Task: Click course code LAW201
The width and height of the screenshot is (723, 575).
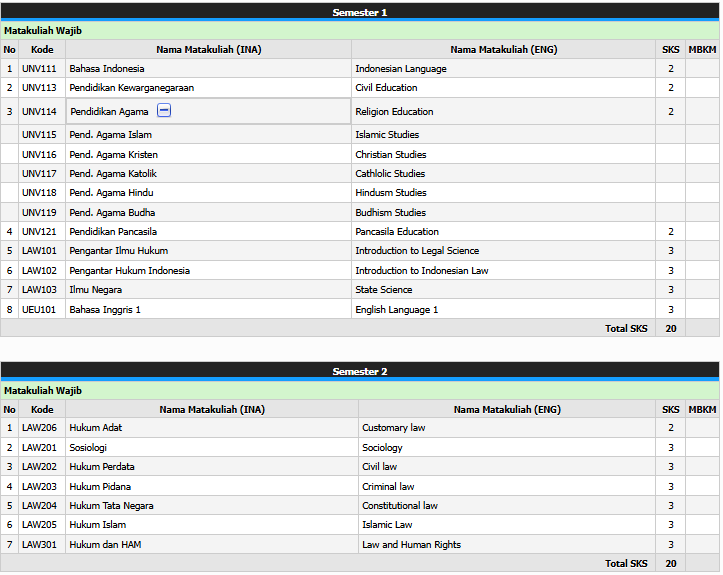Action: pos(39,448)
